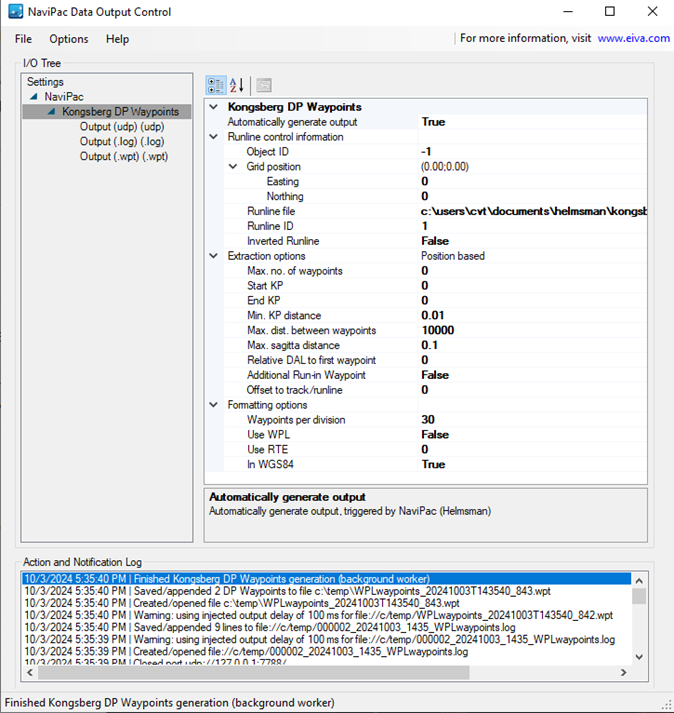The width and height of the screenshot is (674, 713).
Task: Toggle the Use WPL False value
Action: coord(532,435)
